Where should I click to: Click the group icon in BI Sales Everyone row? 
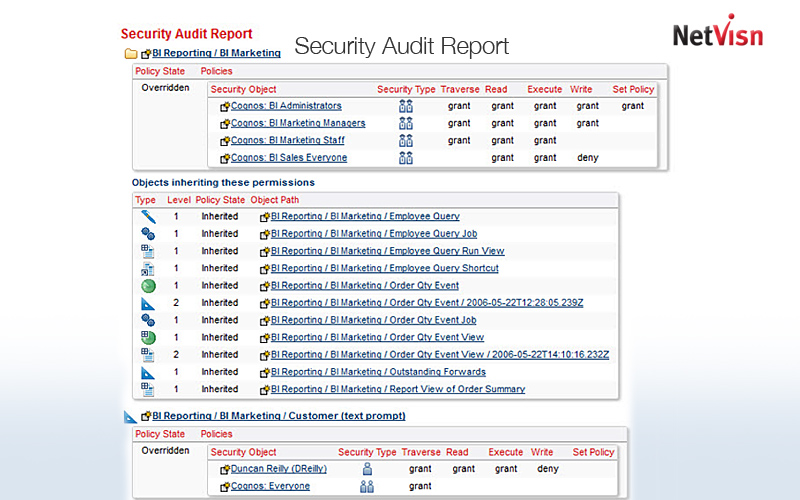(406, 158)
